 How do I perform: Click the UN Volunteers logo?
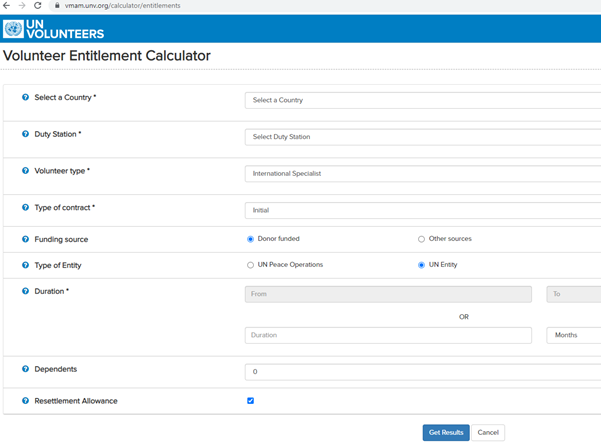pos(53,29)
